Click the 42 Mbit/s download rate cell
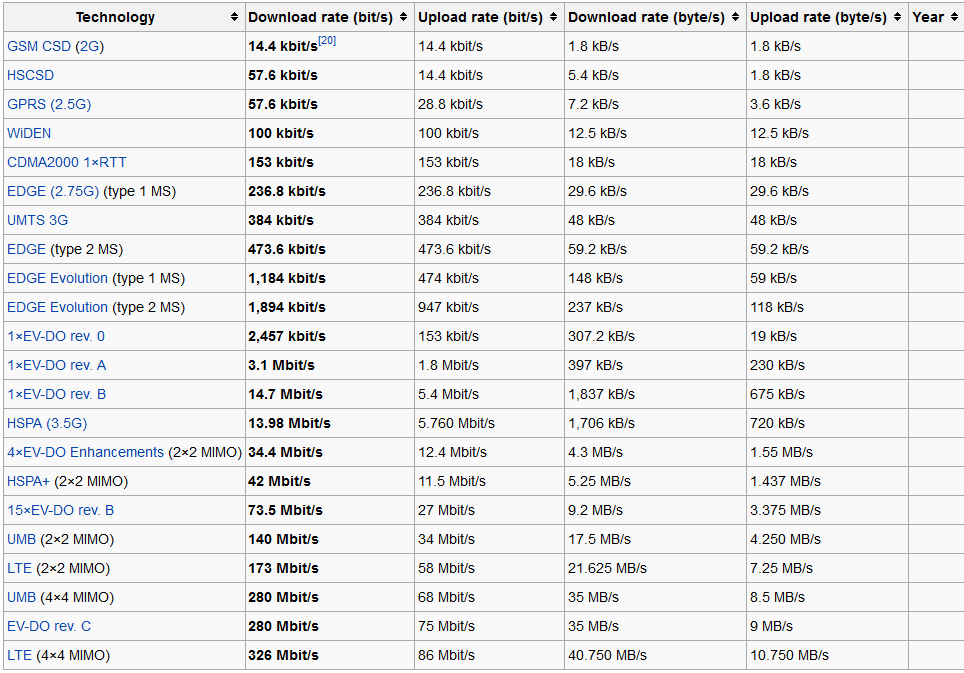964x673 pixels. click(x=330, y=481)
